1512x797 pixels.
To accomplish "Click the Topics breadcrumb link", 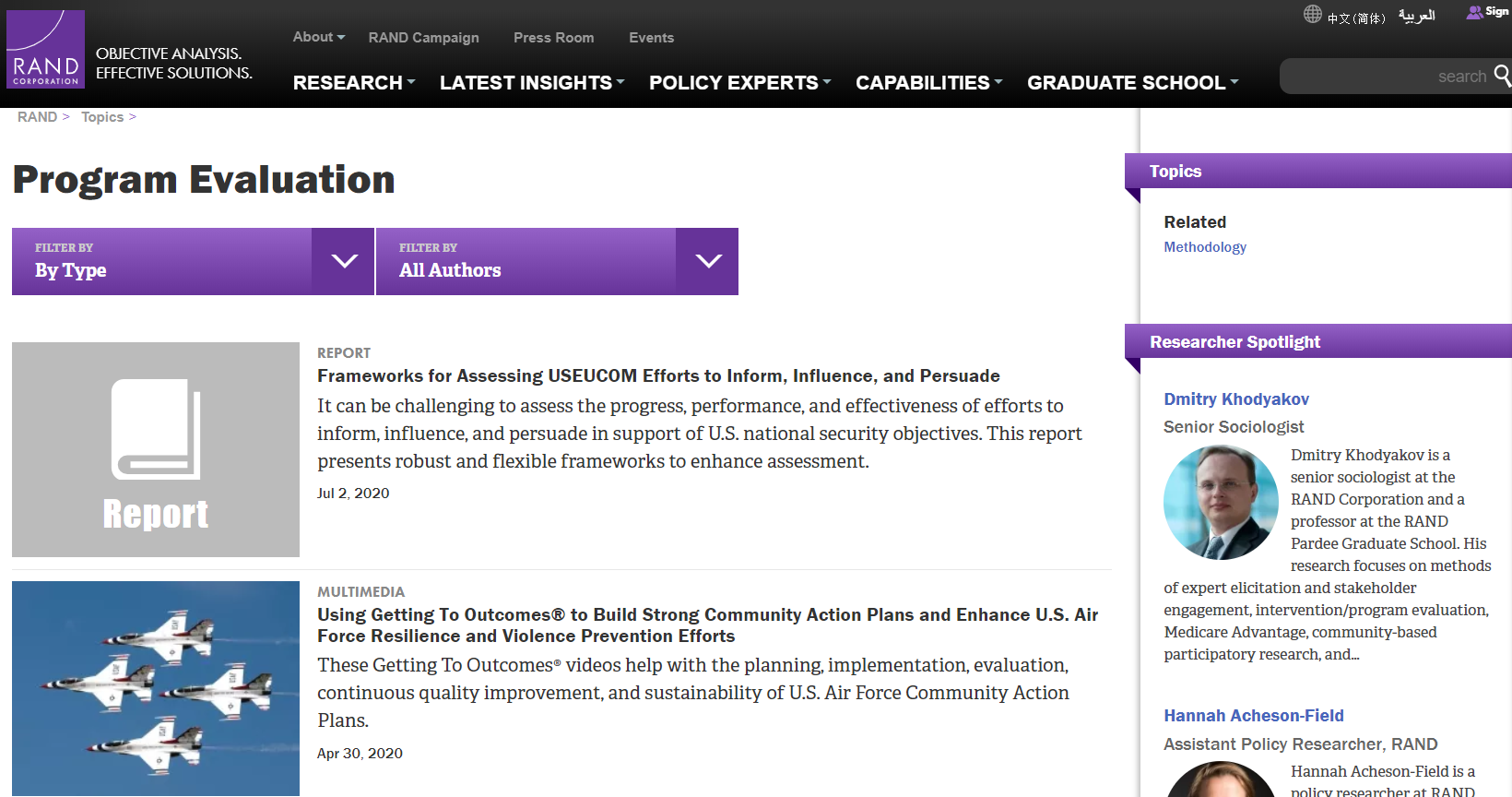I will click(x=102, y=117).
